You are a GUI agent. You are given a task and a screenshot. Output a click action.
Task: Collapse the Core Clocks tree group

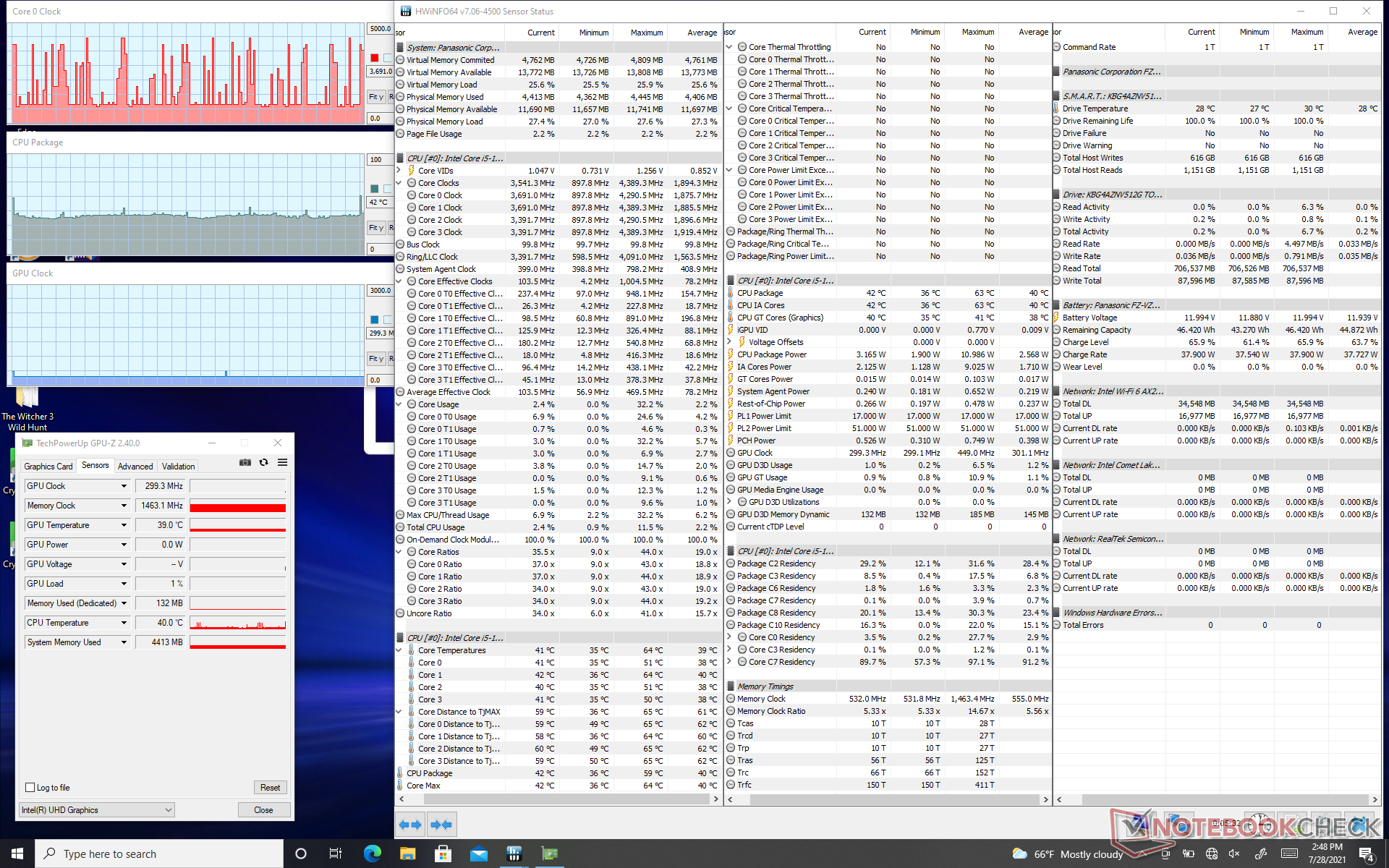399,183
